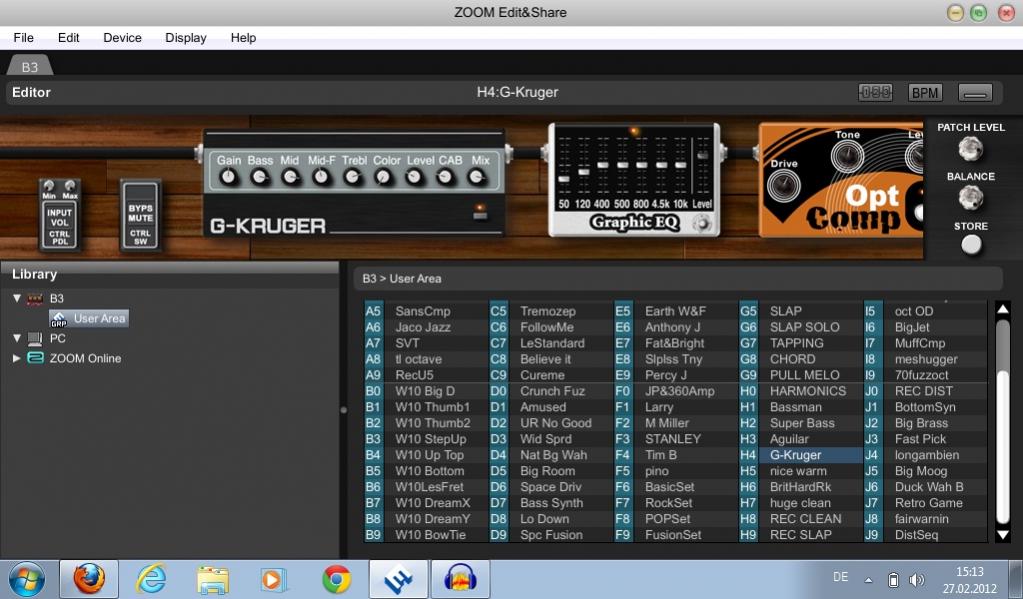
Task: Click the INPUT VOL control pedal
Action: pyautogui.click(x=59, y=215)
